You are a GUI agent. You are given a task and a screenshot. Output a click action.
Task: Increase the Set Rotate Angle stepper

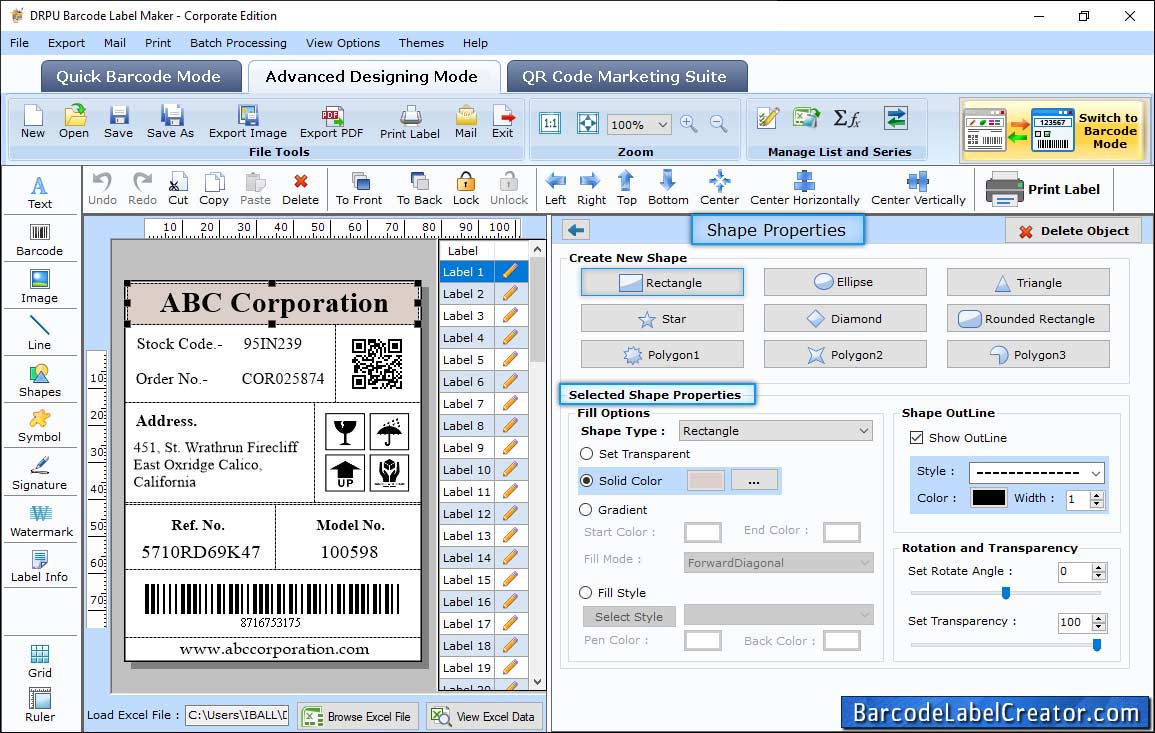(1099, 567)
